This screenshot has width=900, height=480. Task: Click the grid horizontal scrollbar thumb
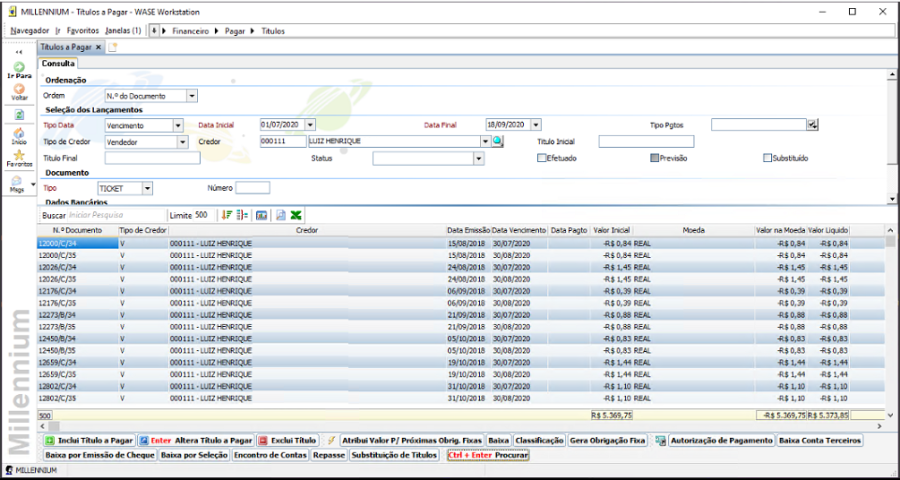53,426
